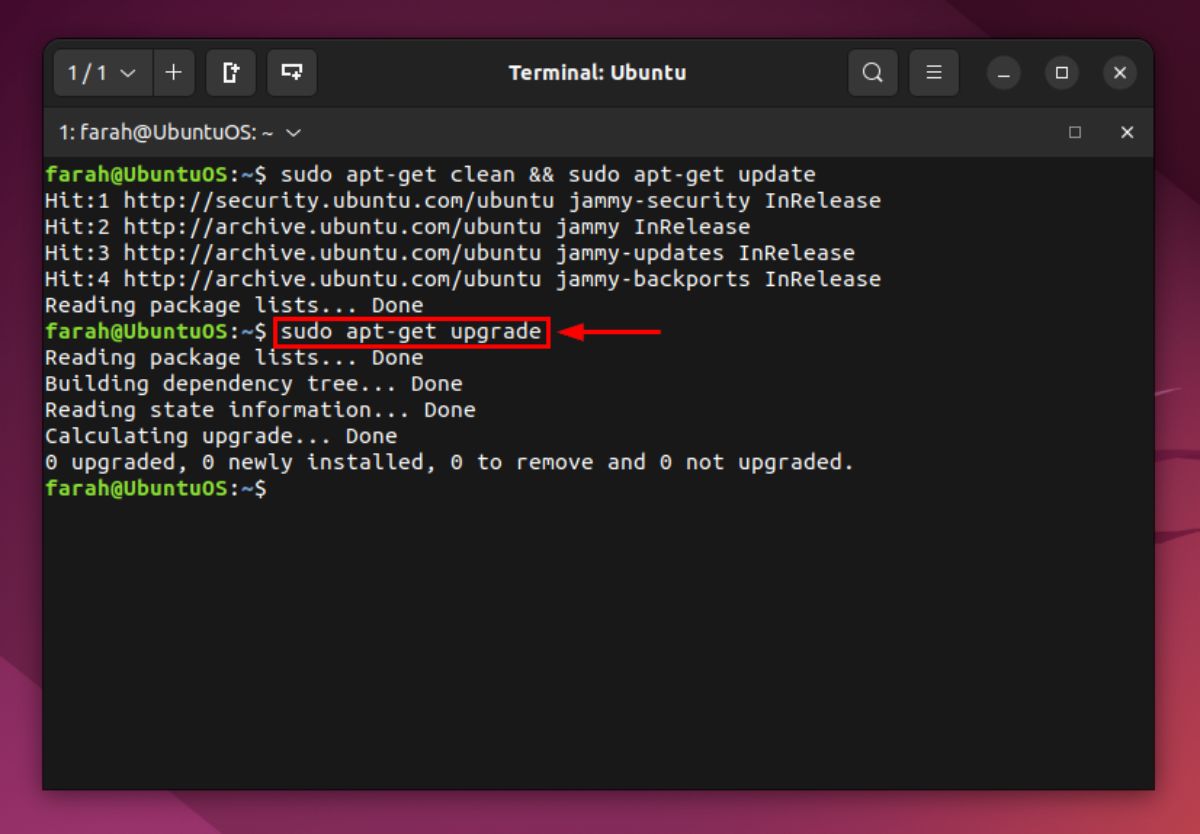The height and width of the screenshot is (834, 1200).
Task: Open the chevron next to farah@UbuntuOS tab title
Action: [x=292, y=132]
